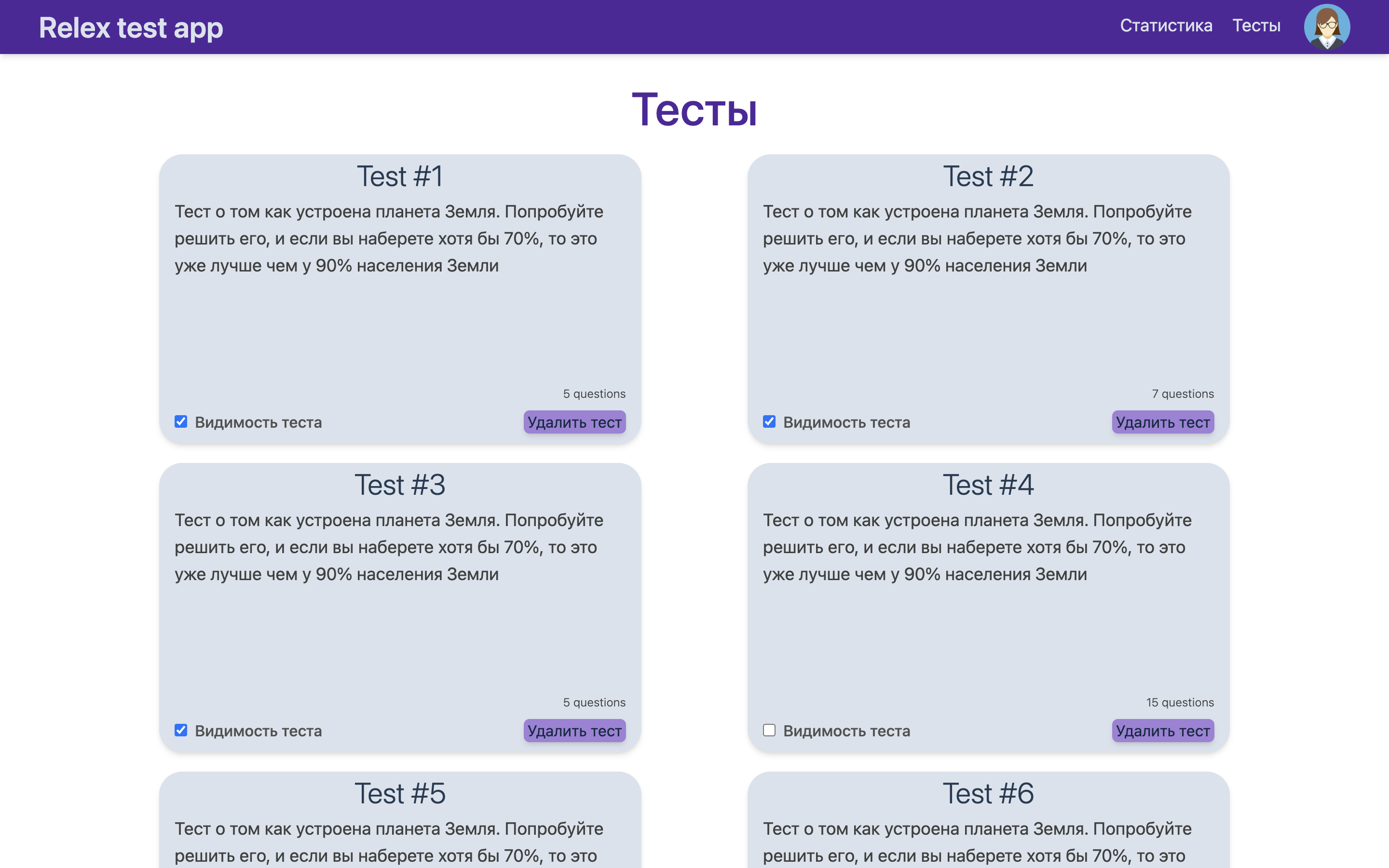Uncheck Видимость теста for Test #1
This screenshot has width=1389, height=868.
pyautogui.click(x=181, y=421)
